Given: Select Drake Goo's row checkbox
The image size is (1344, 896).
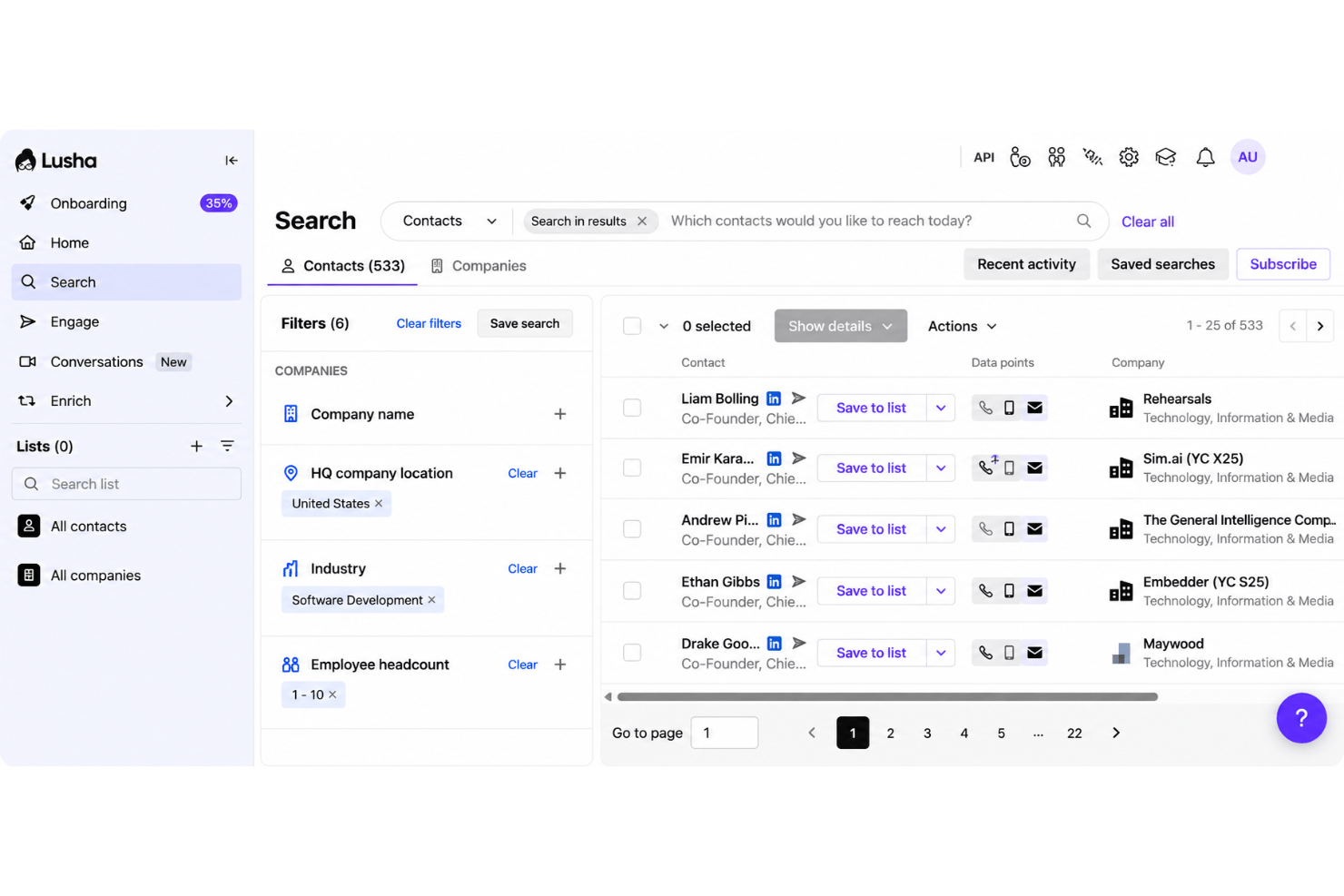Looking at the screenshot, I should pyautogui.click(x=632, y=652).
